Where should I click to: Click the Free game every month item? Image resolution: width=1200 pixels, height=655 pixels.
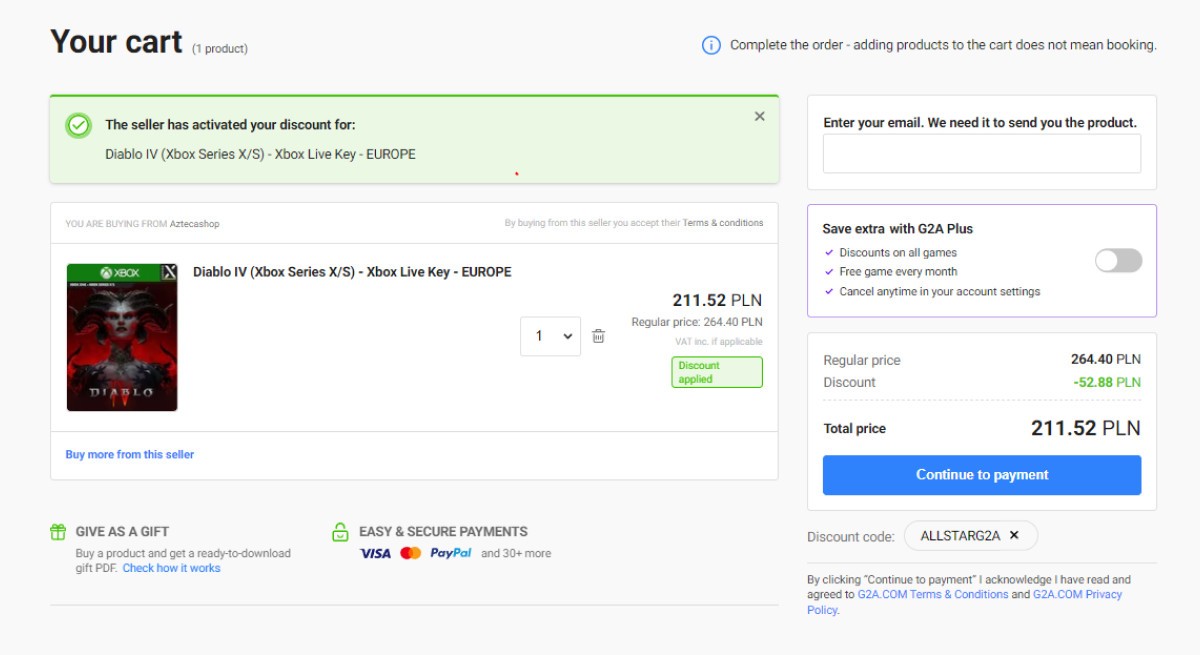tap(898, 272)
